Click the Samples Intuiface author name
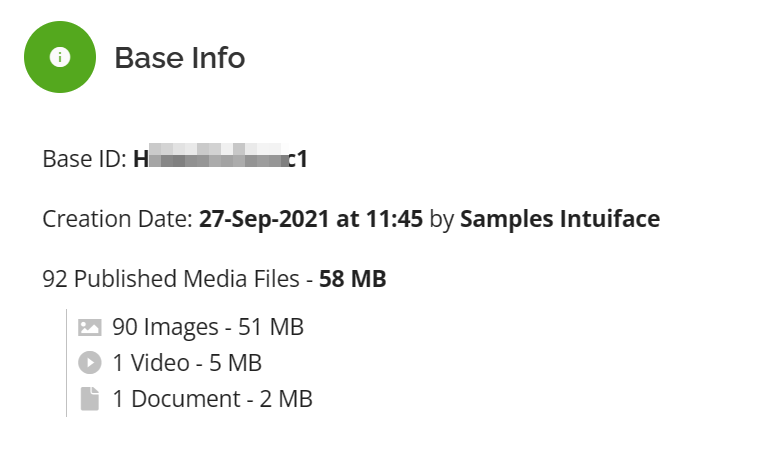This screenshot has height=465, width=760. point(560,219)
